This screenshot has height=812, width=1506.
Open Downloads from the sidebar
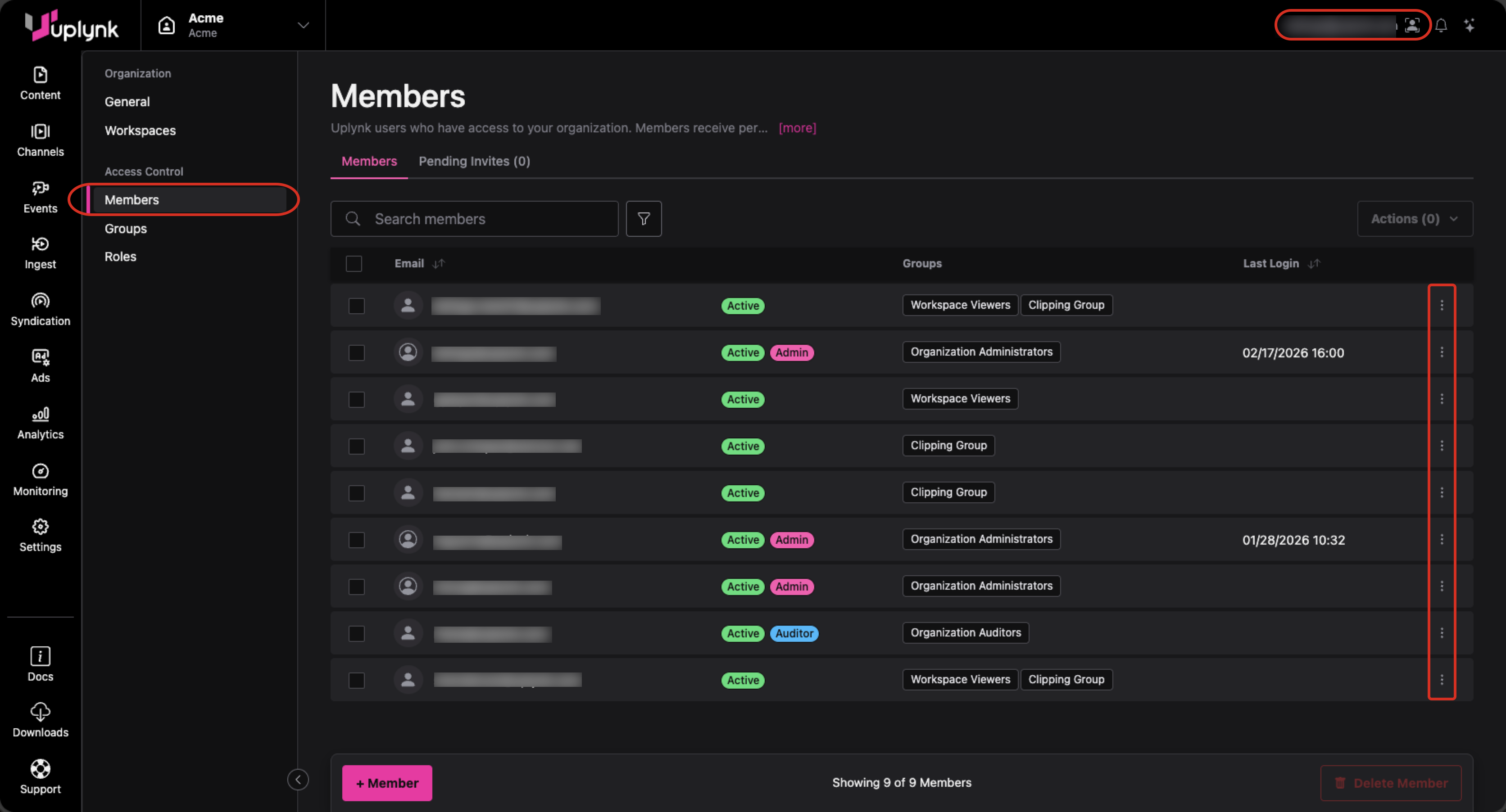pyautogui.click(x=40, y=721)
